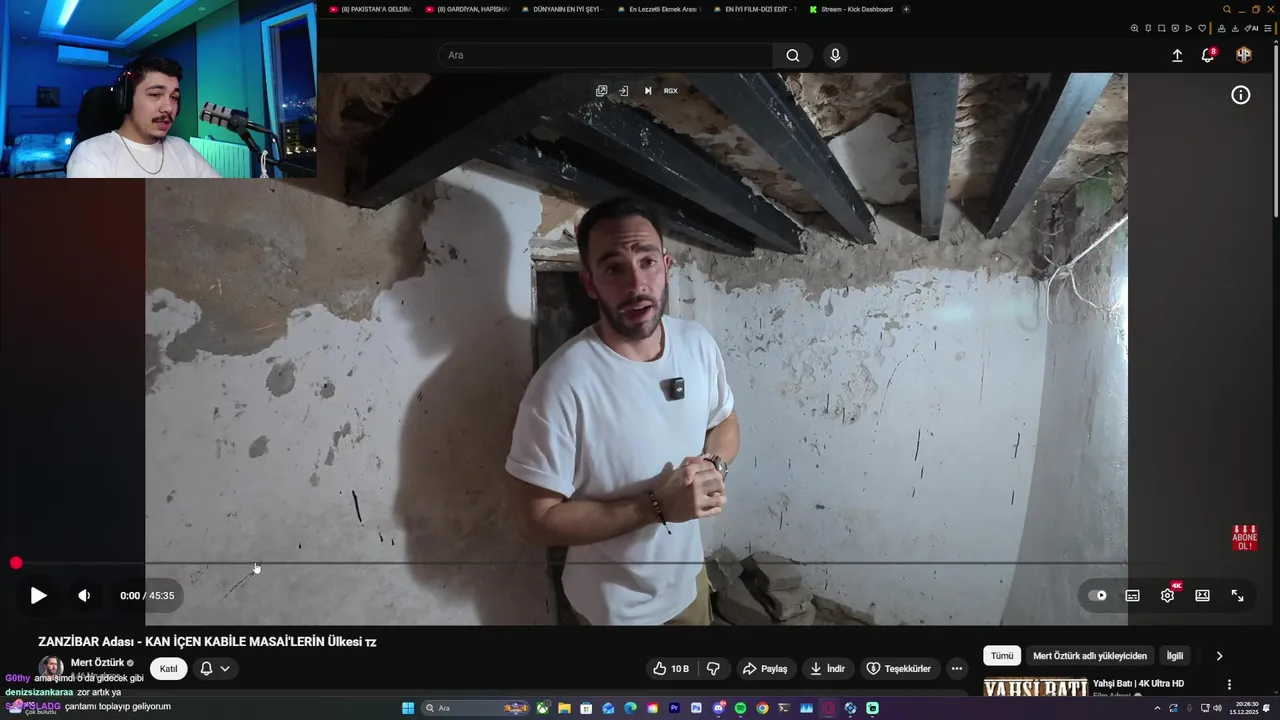Switch to Stream - Kick Dashboard tab
1280x720 pixels.
(850, 9)
